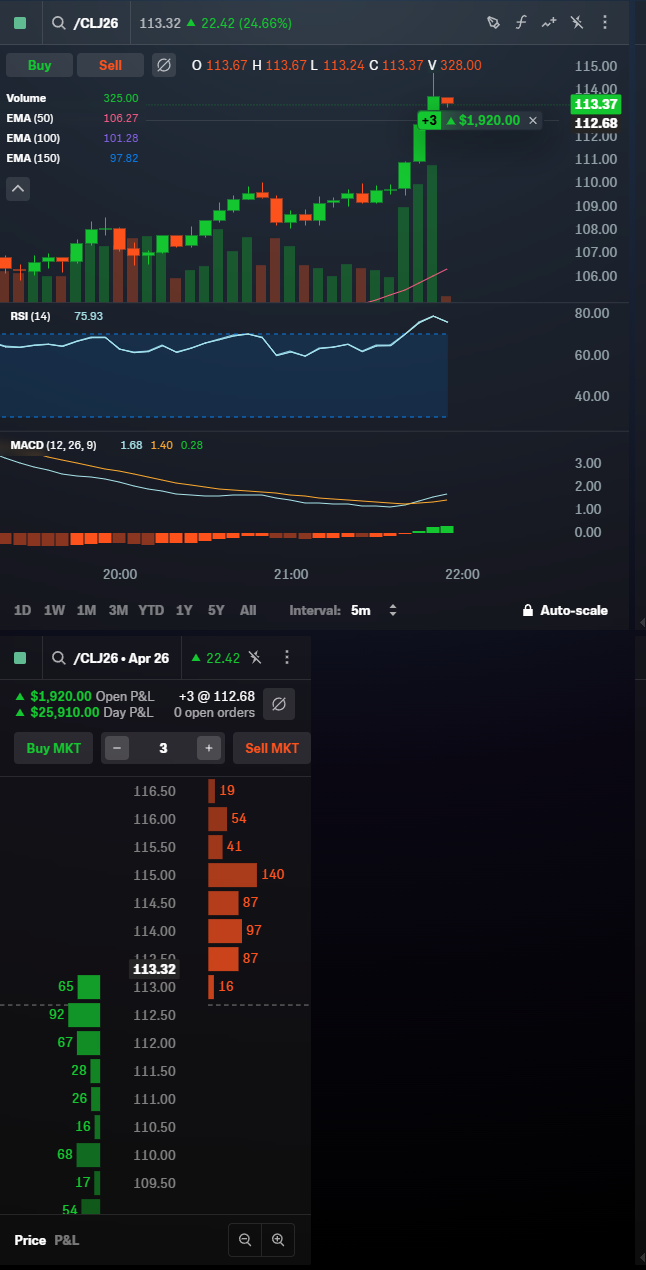Click the $1,920.00 Open P&L value
The image size is (646, 1270).
tap(61, 696)
